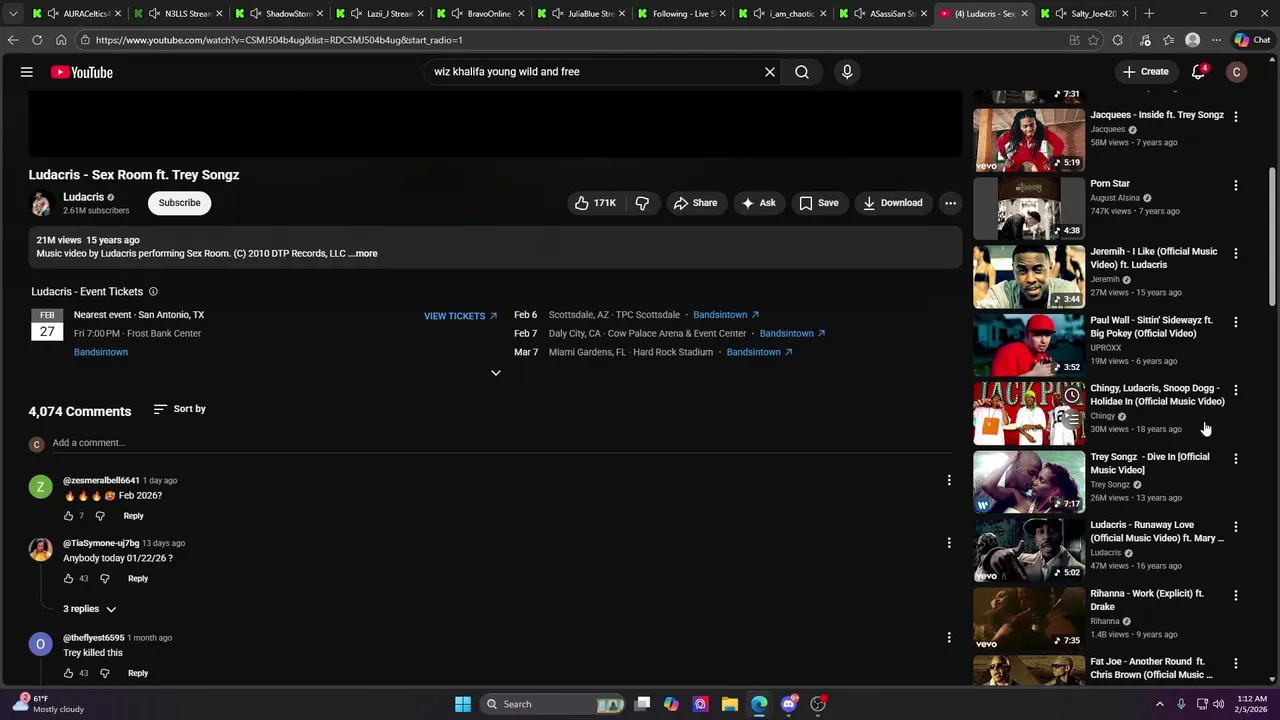Subscribe to the Ludacris channel
1280x720 pixels.
coord(180,203)
